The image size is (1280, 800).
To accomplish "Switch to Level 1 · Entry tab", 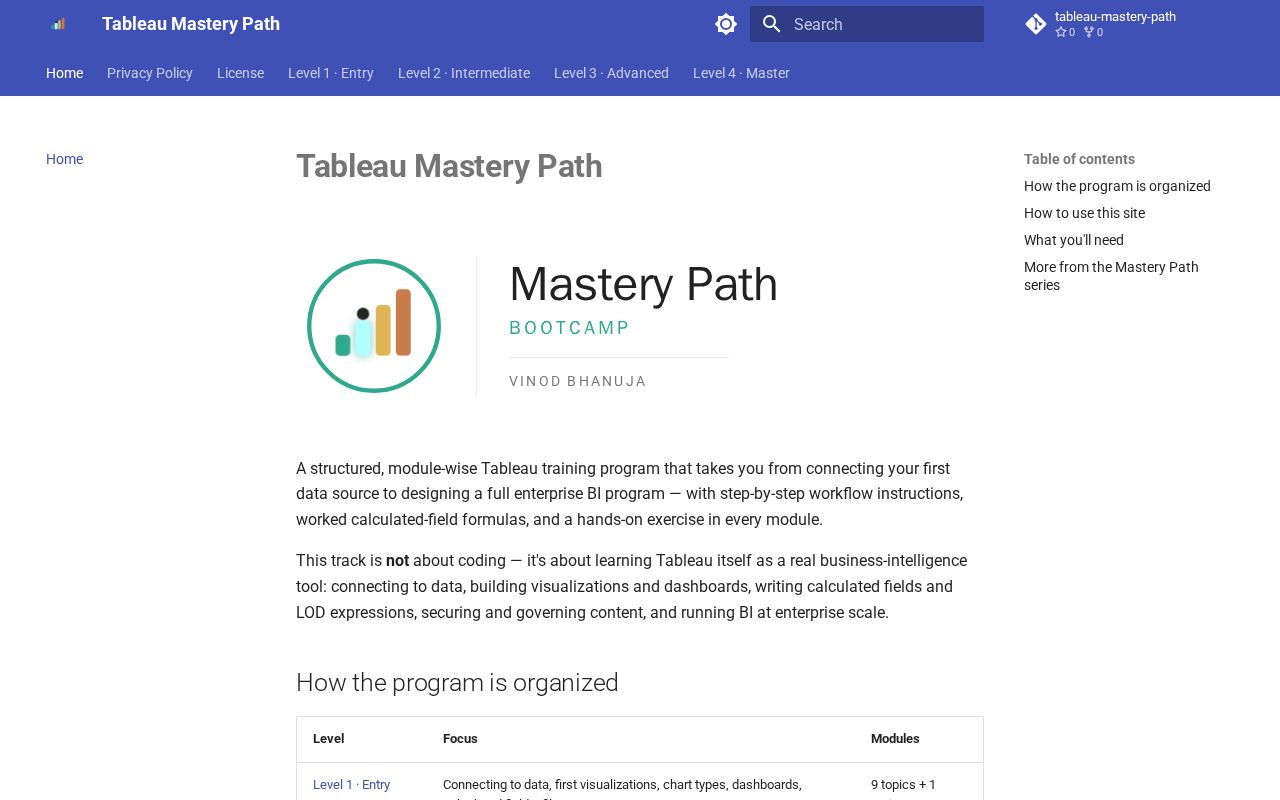I will [x=331, y=73].
